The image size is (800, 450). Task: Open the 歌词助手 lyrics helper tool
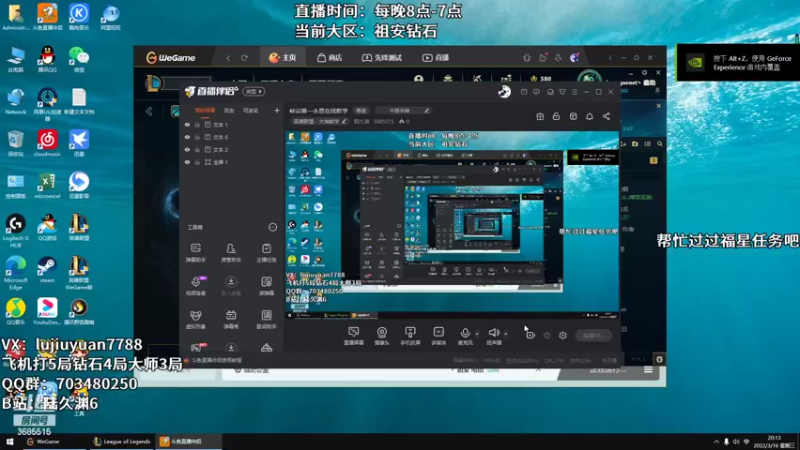(266, 319)
